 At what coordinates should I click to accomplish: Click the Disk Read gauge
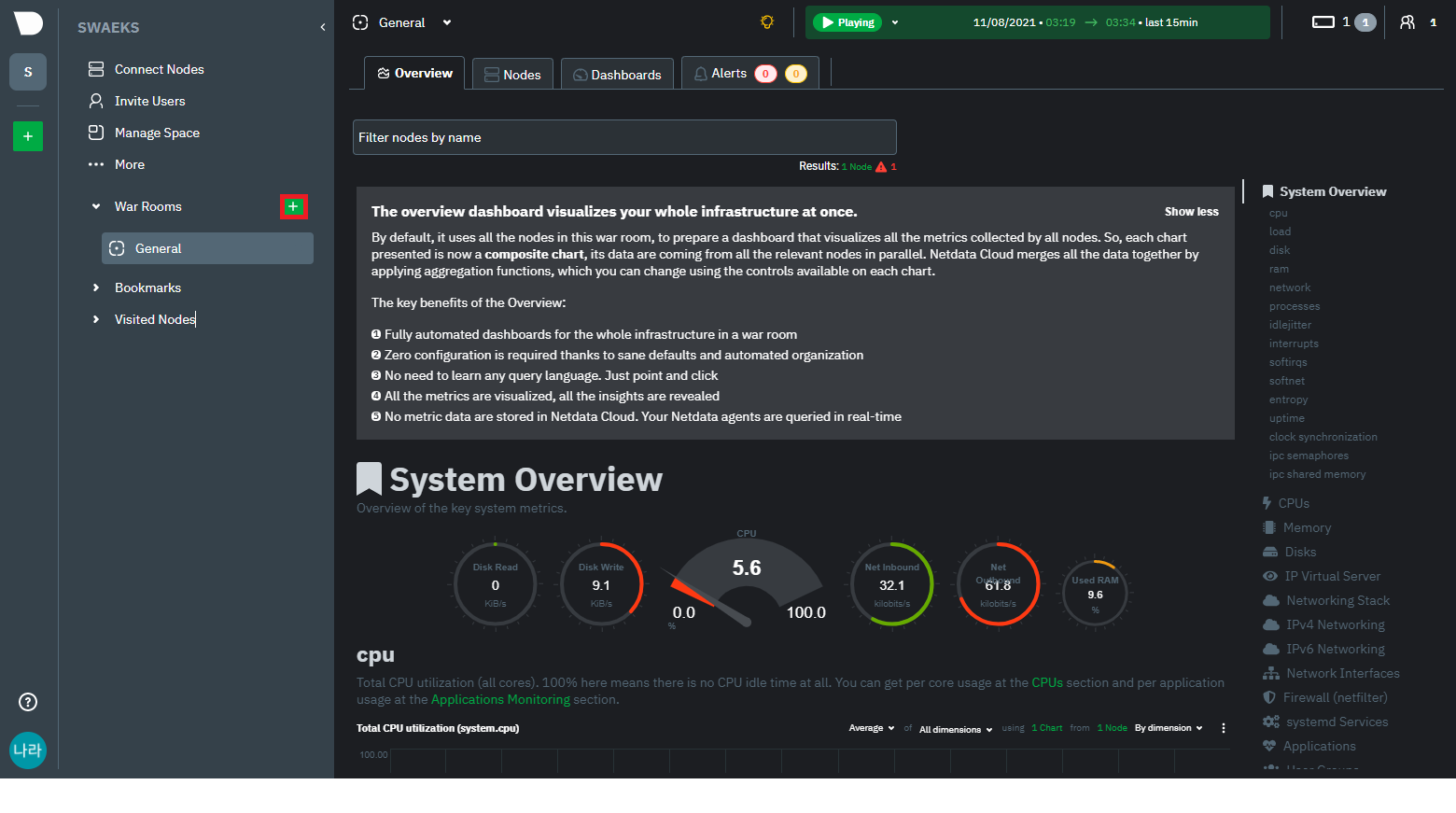click(x=495, y=583)
